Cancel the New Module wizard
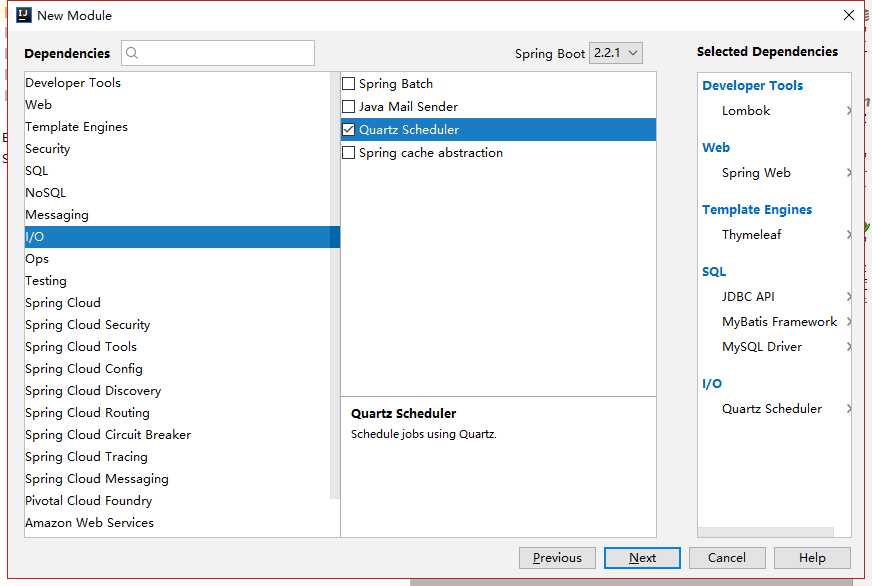 pos(727,558)
